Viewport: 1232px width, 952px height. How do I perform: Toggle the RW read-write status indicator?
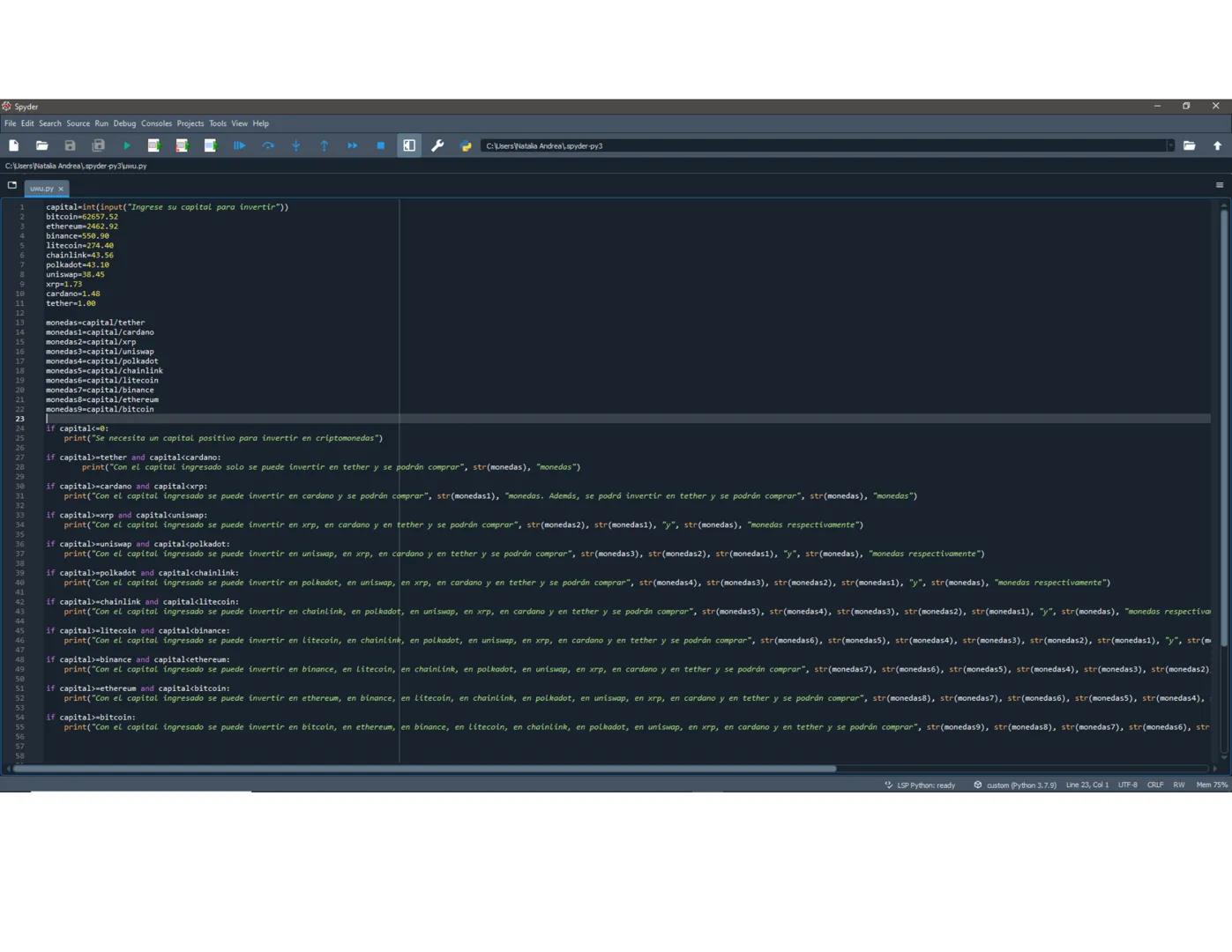click(1179, 785)
